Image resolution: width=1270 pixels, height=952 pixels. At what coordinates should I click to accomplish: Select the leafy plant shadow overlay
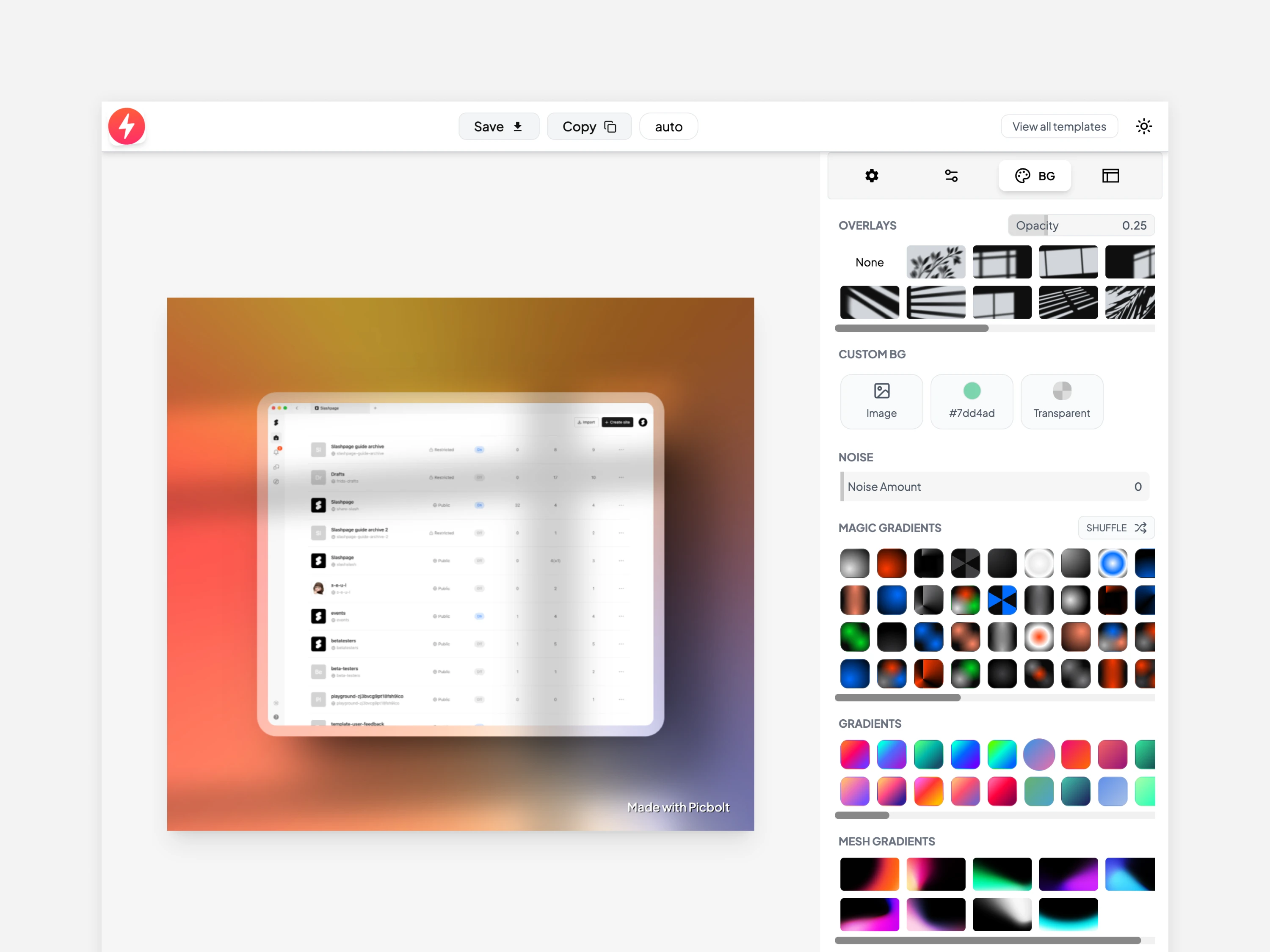click(935, 262)
